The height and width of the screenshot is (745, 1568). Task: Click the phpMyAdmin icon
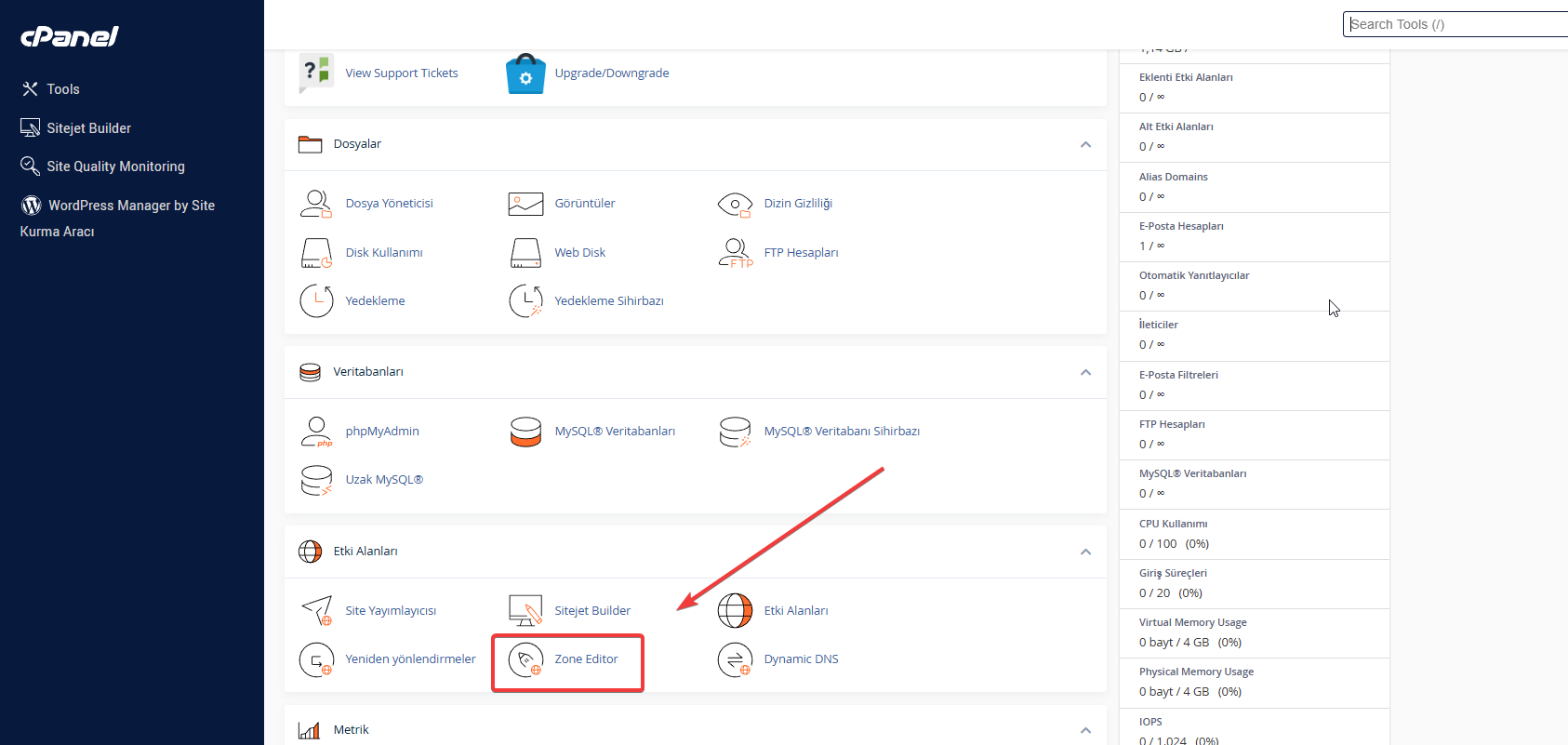tap(316, 432)
